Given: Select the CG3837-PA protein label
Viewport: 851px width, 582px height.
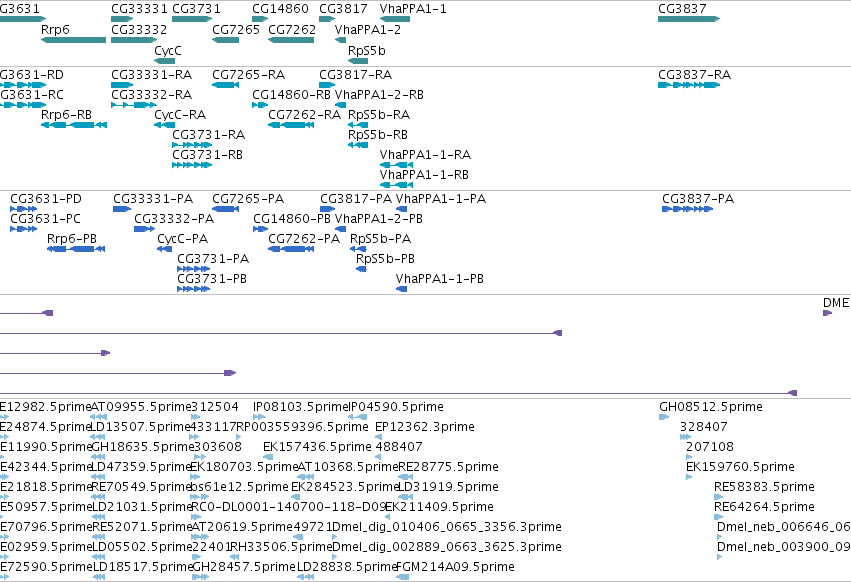Looking at the screenshot, I should click(698, 199).
